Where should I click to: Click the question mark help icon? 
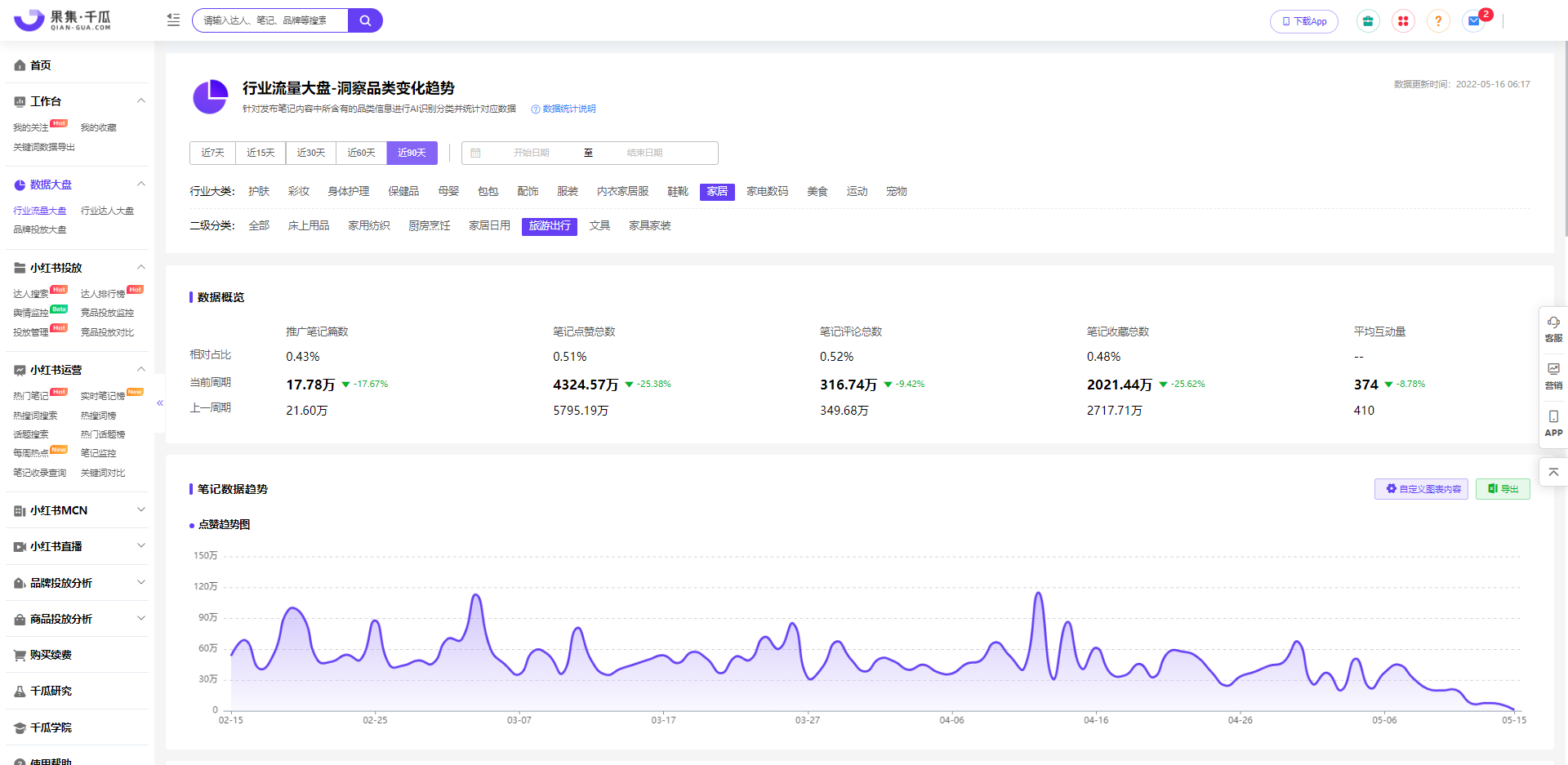(x=1438, y=21)
